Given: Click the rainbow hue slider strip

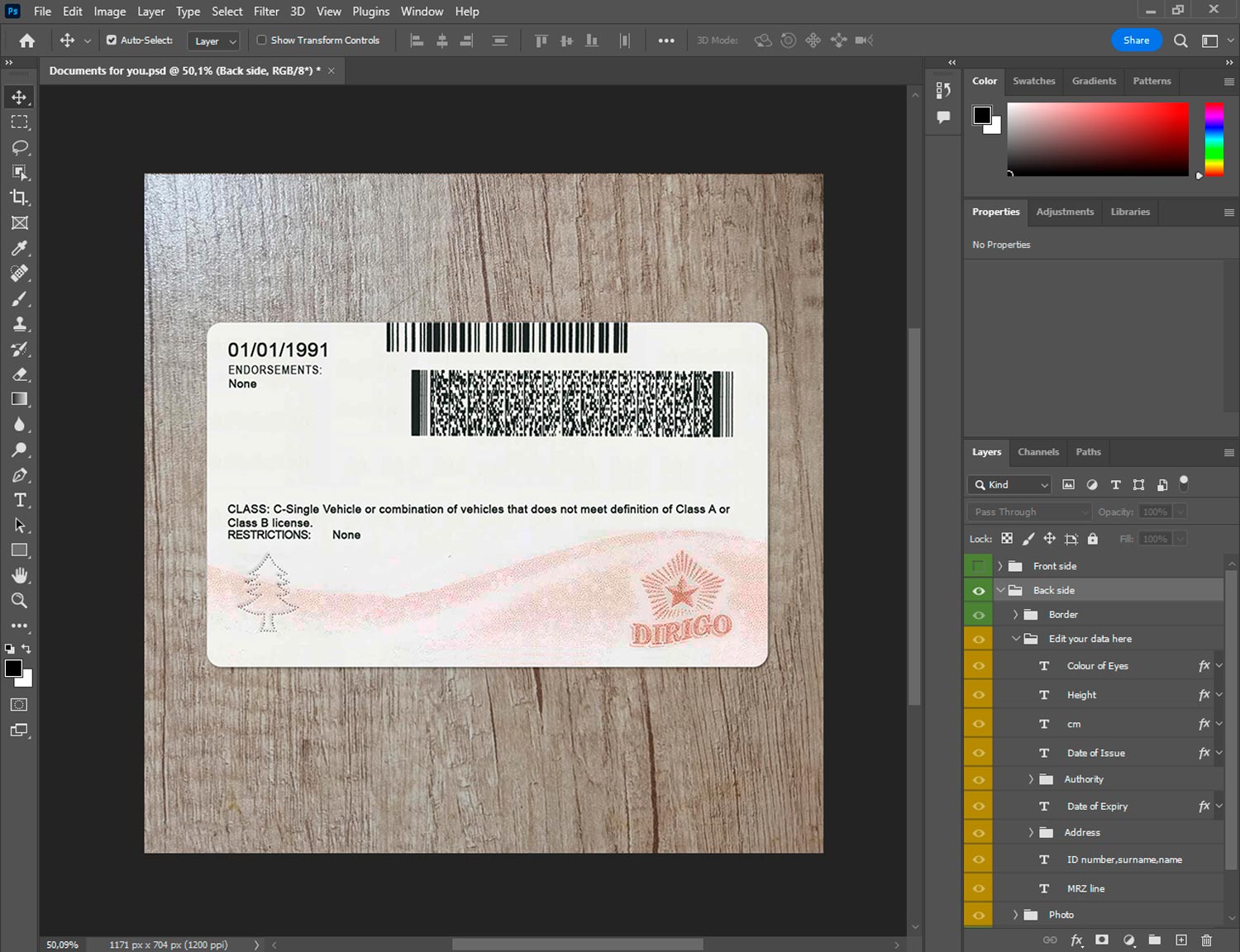Looking at the screenshot, I should tap(1214, 139).
